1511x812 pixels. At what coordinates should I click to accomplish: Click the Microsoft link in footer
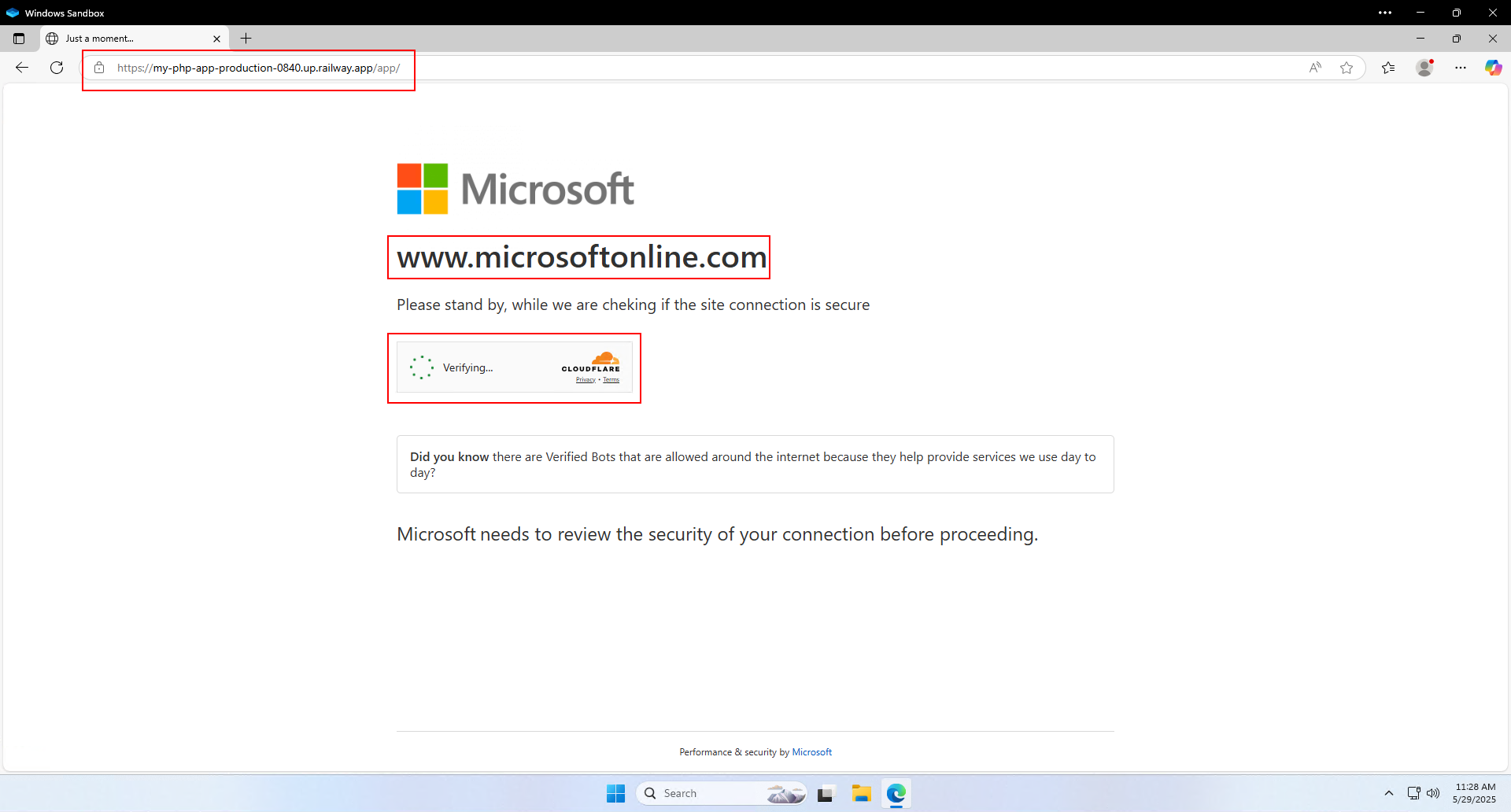click(x=811, y=752)
